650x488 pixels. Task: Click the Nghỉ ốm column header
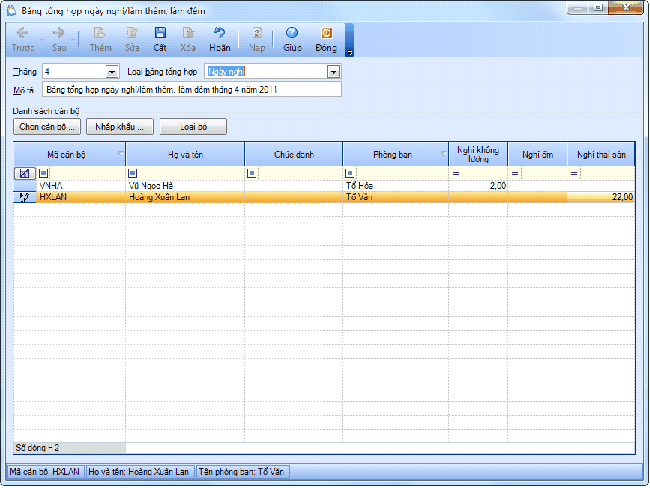click(x=537, y=155)
